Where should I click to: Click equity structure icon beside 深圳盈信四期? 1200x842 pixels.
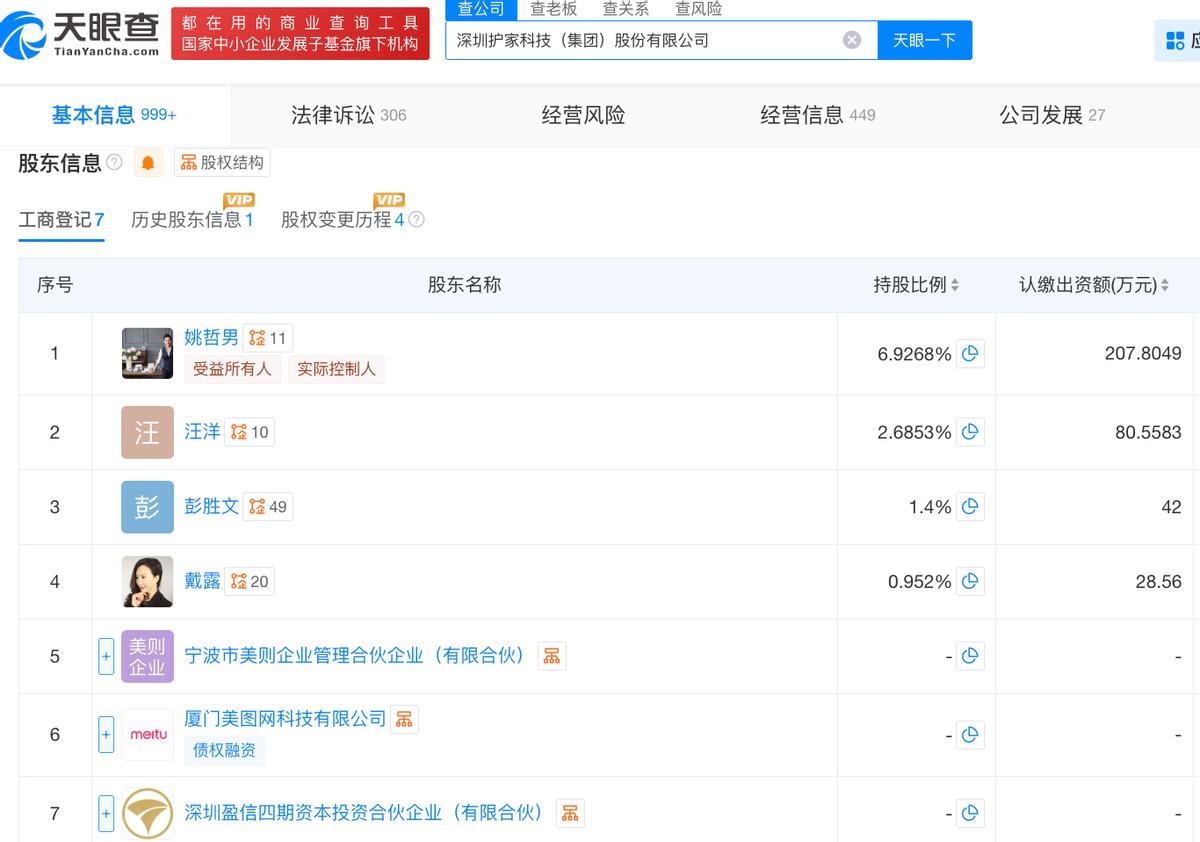(570, 813)
